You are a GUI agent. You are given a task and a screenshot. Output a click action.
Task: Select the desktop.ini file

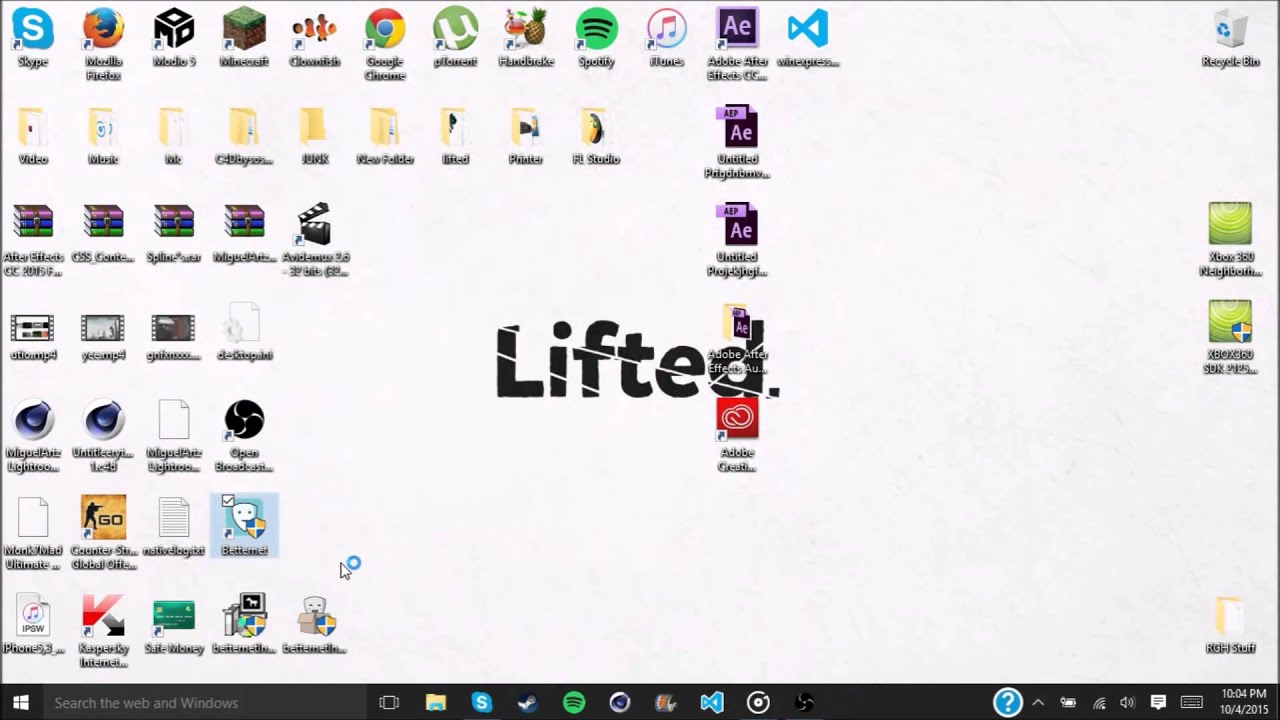tap(244, 332)
